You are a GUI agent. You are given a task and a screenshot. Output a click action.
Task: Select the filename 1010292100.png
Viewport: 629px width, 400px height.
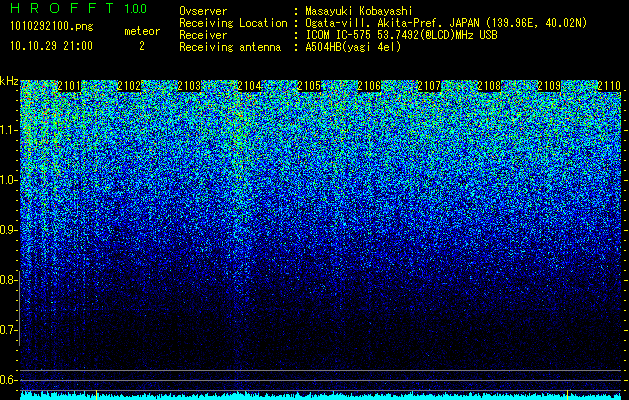[52, 26]
